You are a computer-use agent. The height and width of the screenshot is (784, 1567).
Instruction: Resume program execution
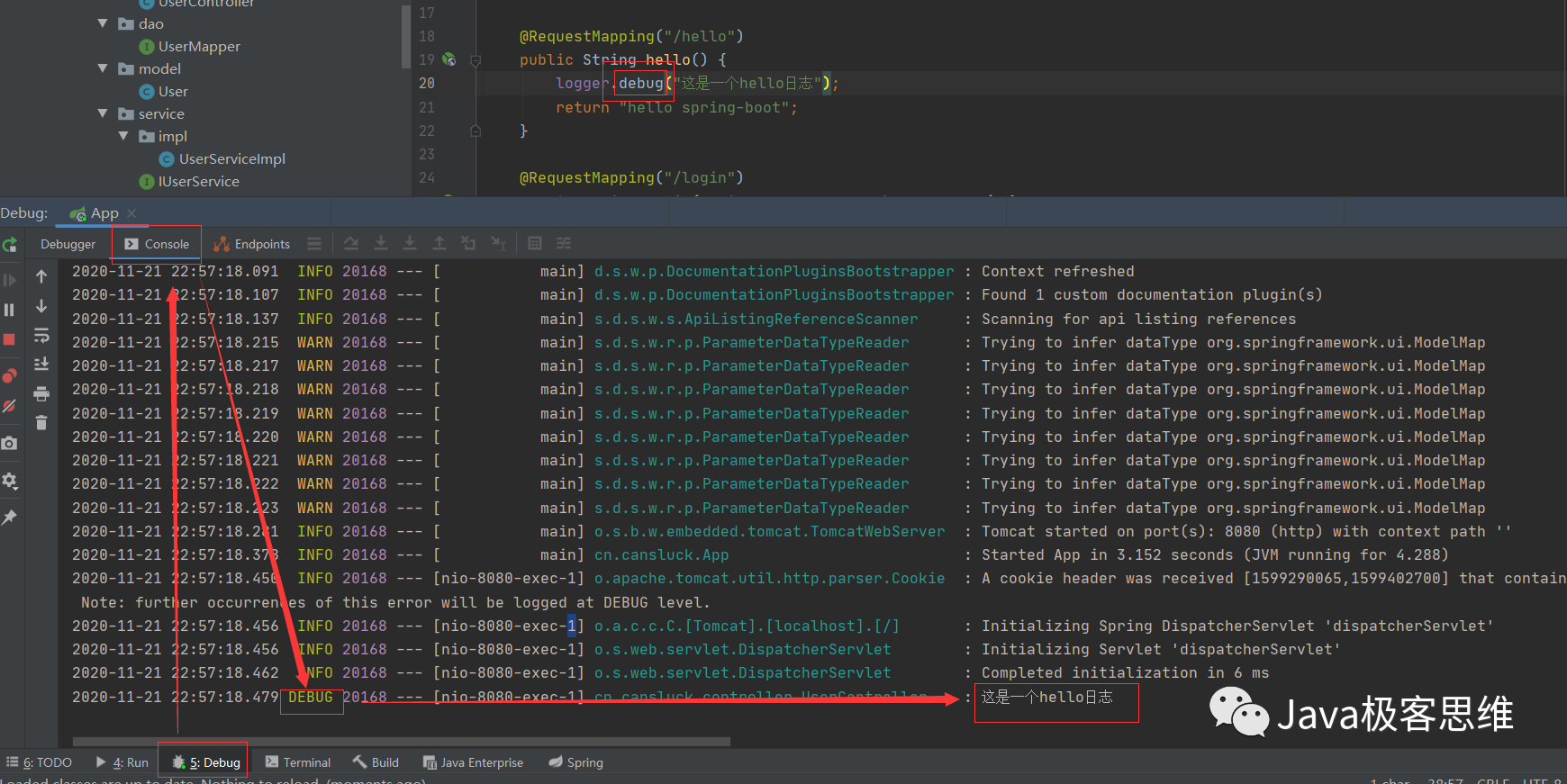(10, 280)
